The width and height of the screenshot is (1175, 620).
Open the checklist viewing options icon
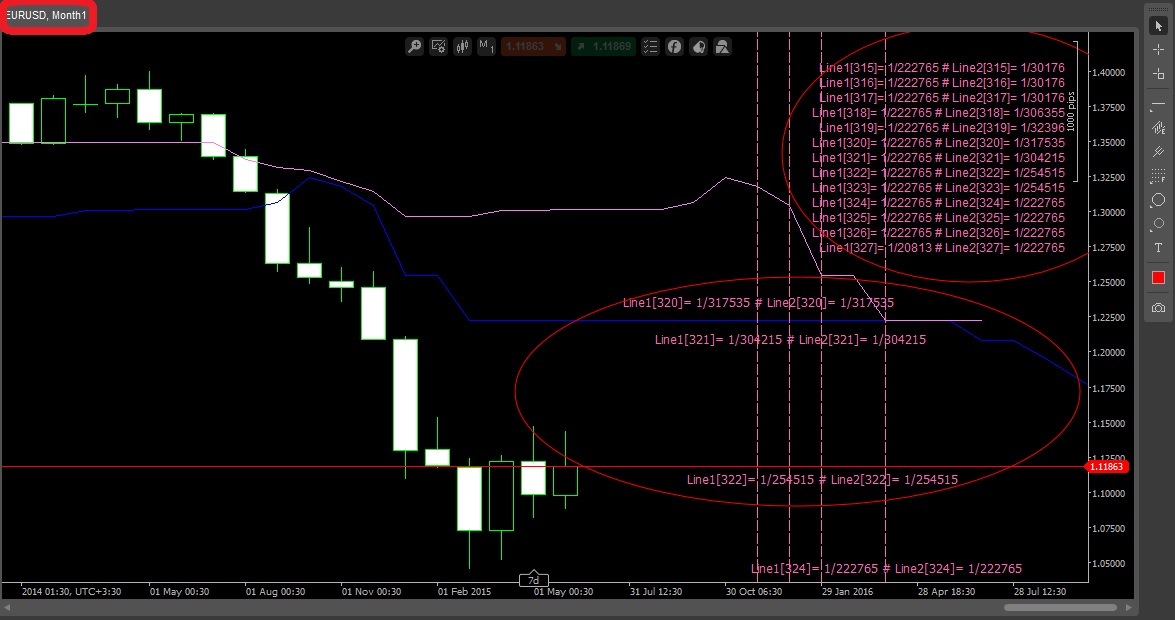coord(651,46)
